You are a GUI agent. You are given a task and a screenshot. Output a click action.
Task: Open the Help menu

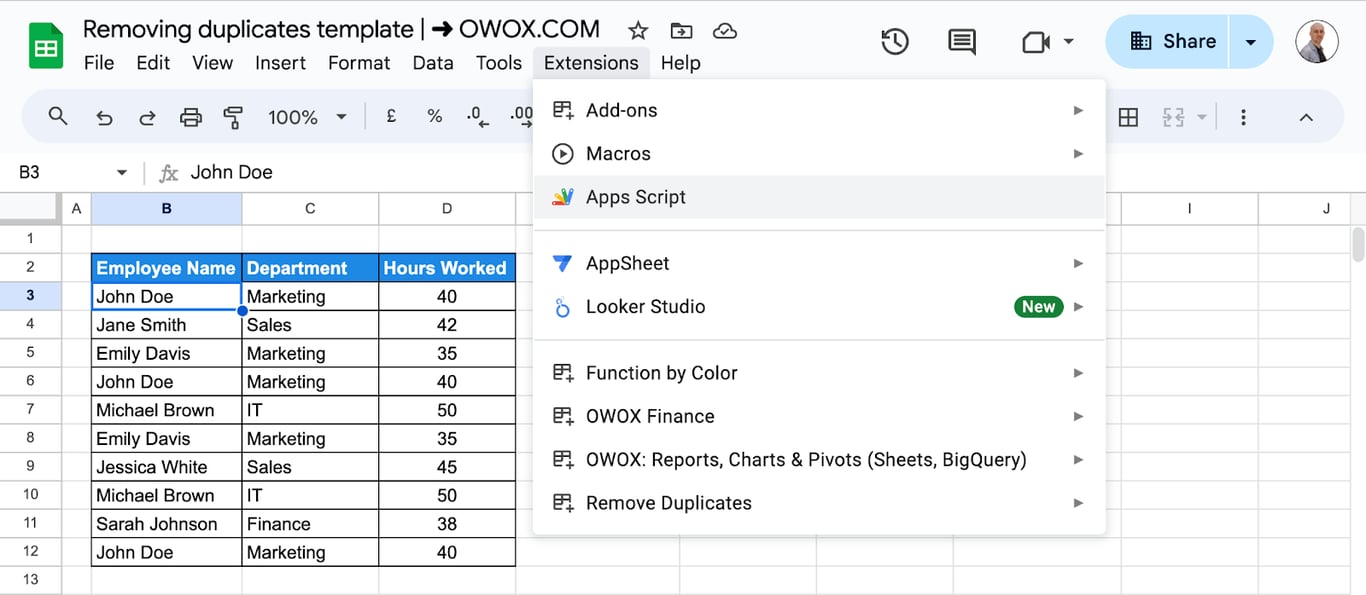click(680, 63)
